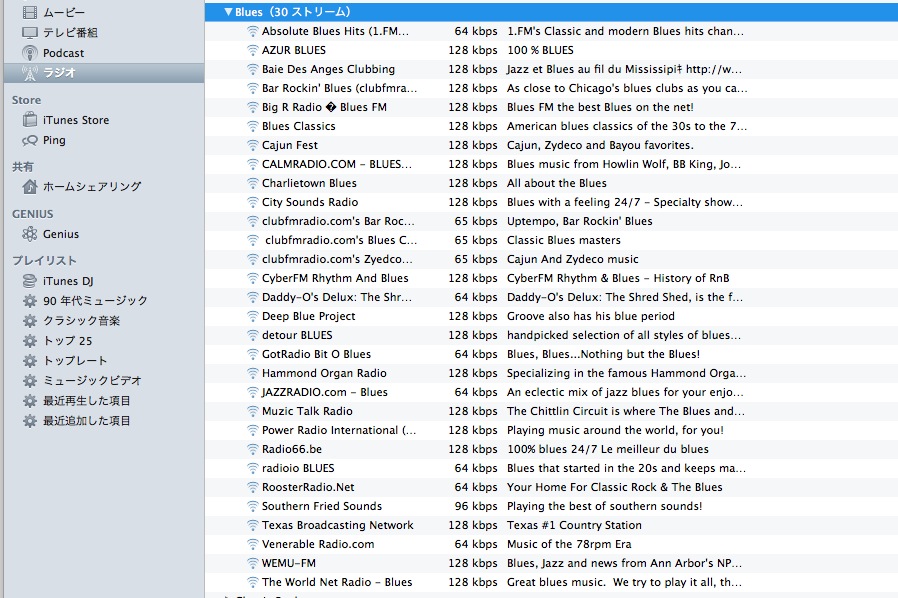Screen dimensions: 898x598
Task: Open the iTunes Store bag icon
Action: click(x=30, y=120)
